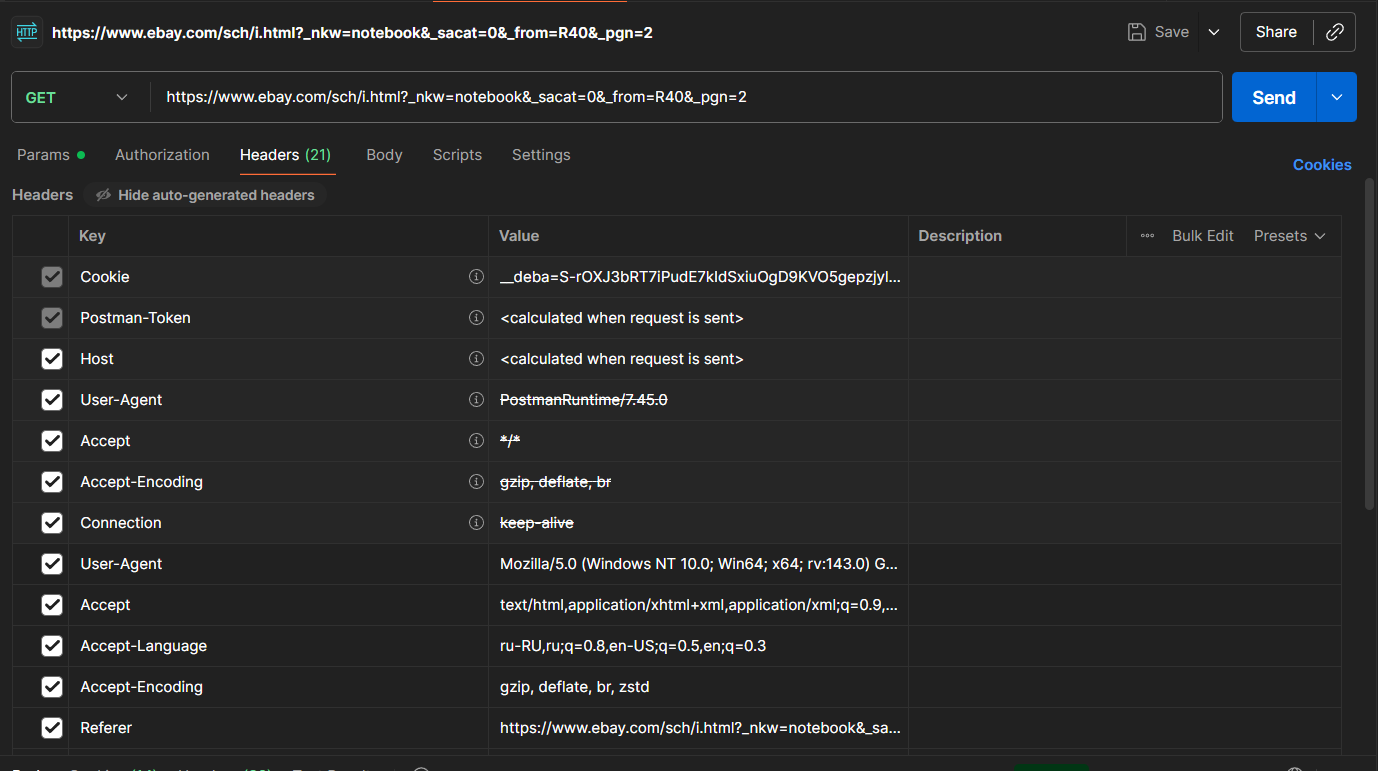
Task: Show info for the Cookie header
Action: 477,277
